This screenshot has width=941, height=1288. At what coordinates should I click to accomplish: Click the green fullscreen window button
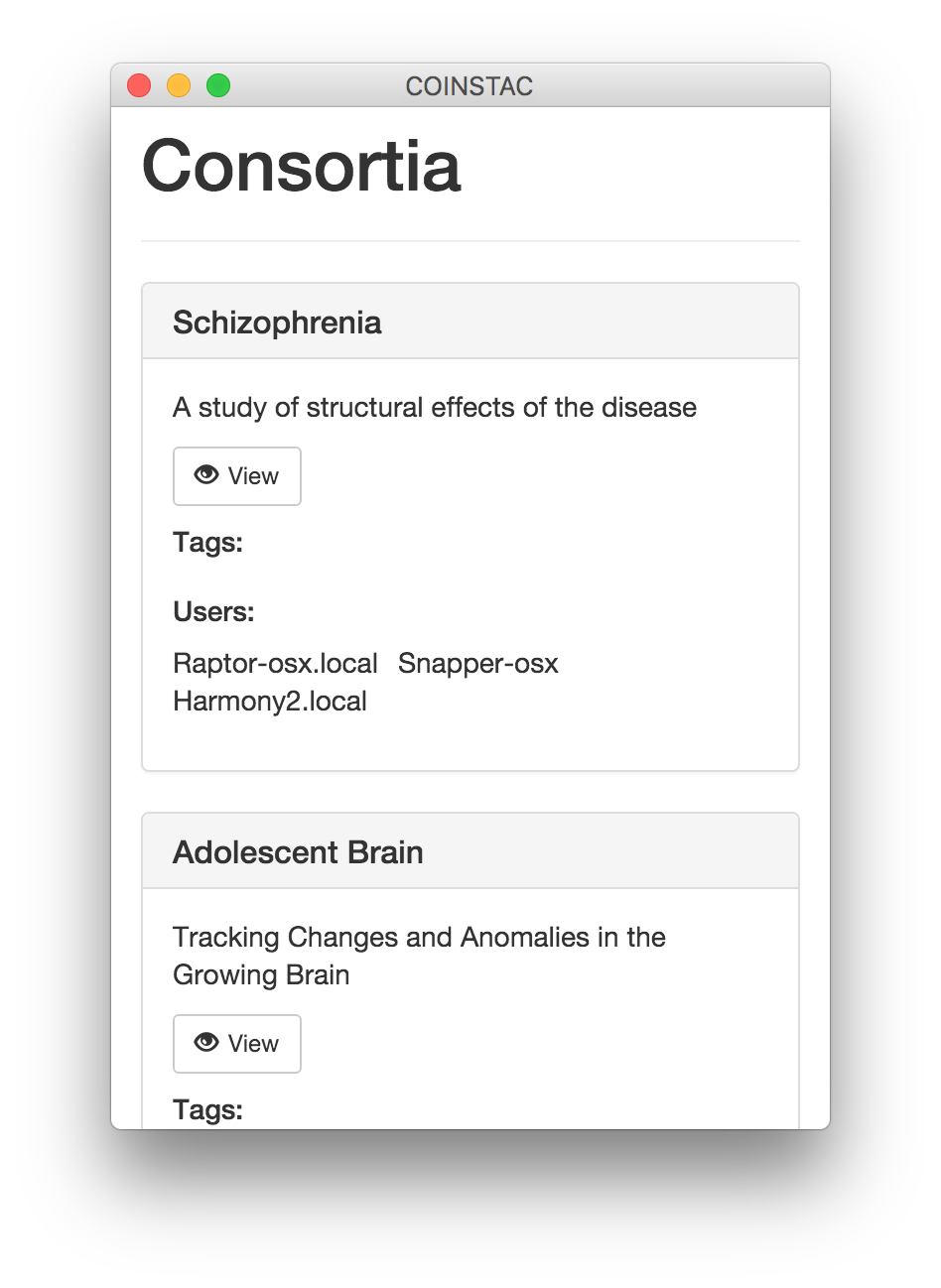point(218,86)
